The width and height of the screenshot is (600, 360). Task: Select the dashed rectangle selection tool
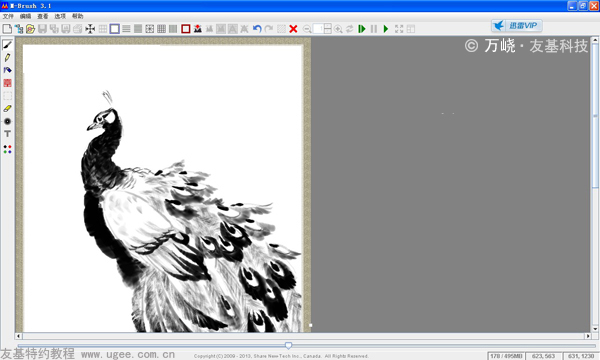[x=7, y=96]
